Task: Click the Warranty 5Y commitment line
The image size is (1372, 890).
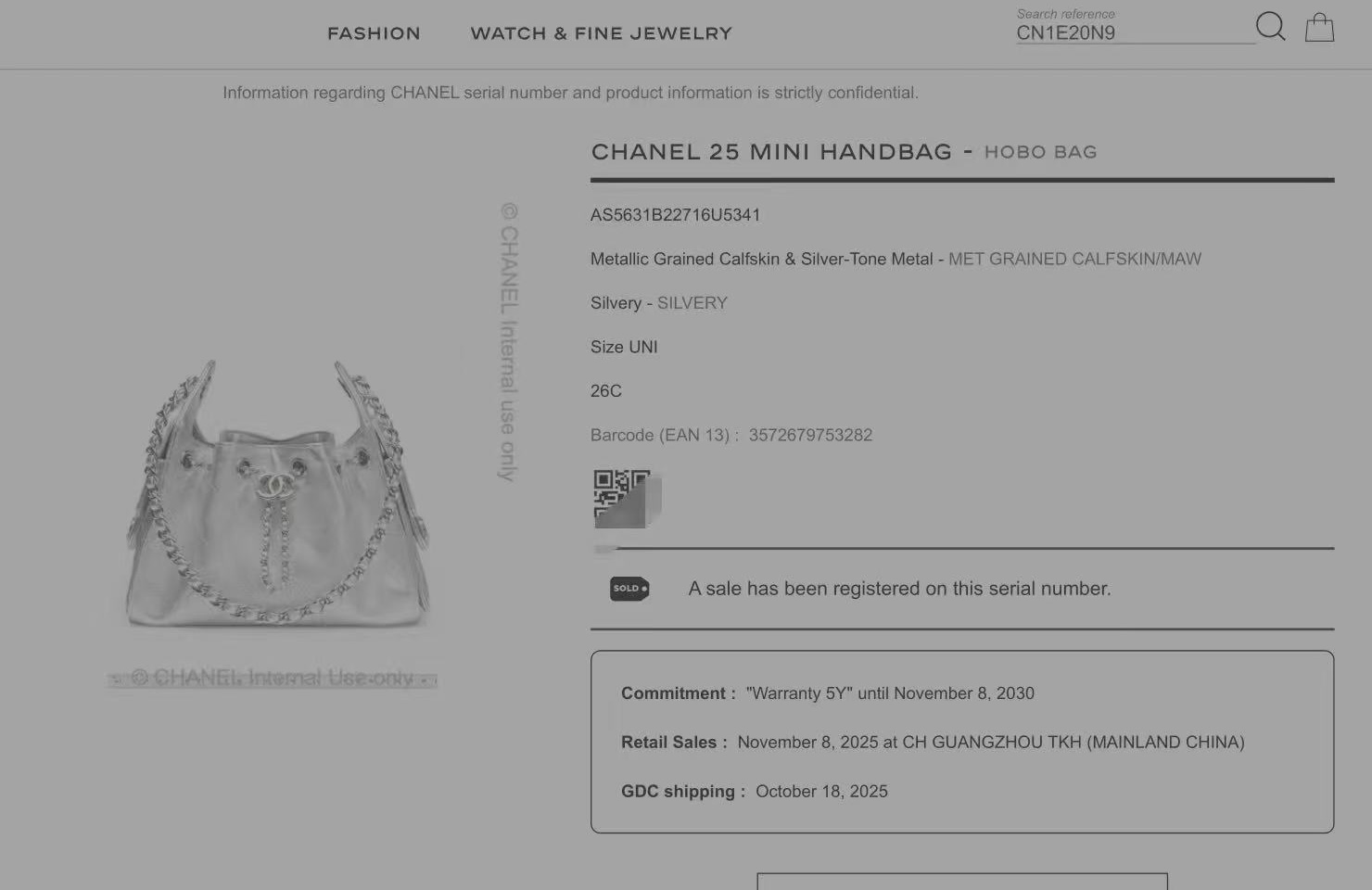Action: [828, 693]
